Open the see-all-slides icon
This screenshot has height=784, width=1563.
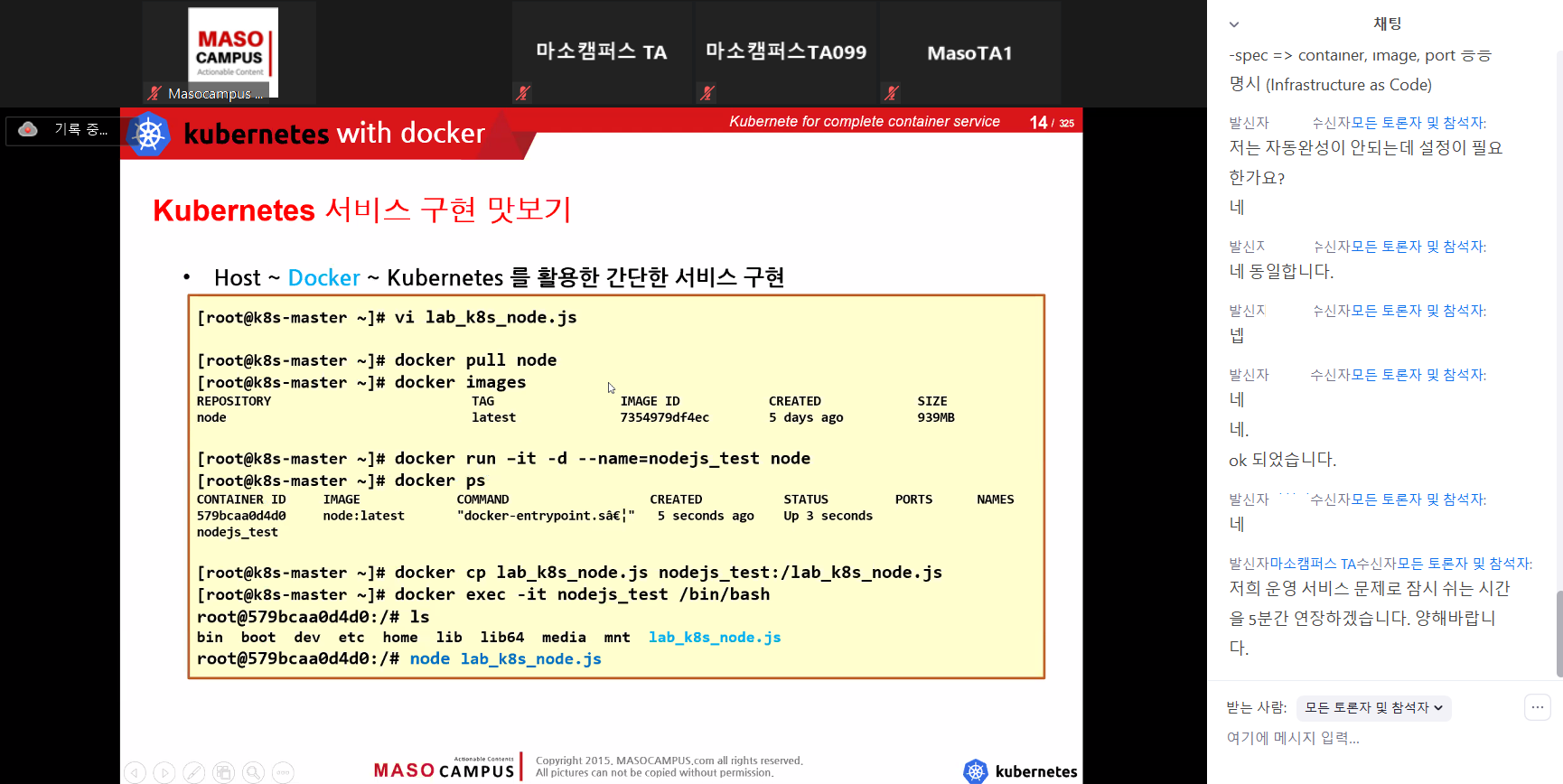(x=224, y=772)
